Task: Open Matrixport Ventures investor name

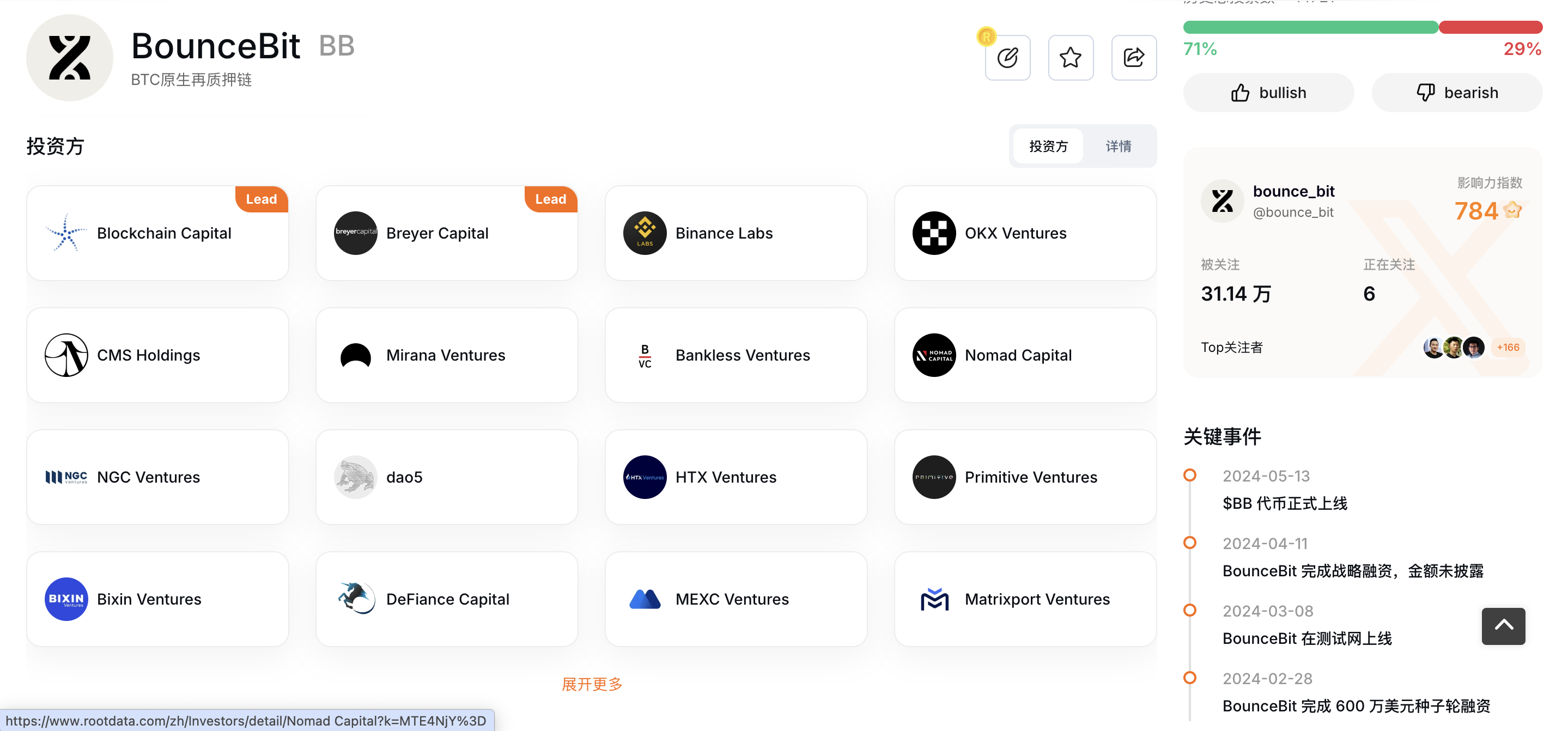Action: tap(1037, 599)
